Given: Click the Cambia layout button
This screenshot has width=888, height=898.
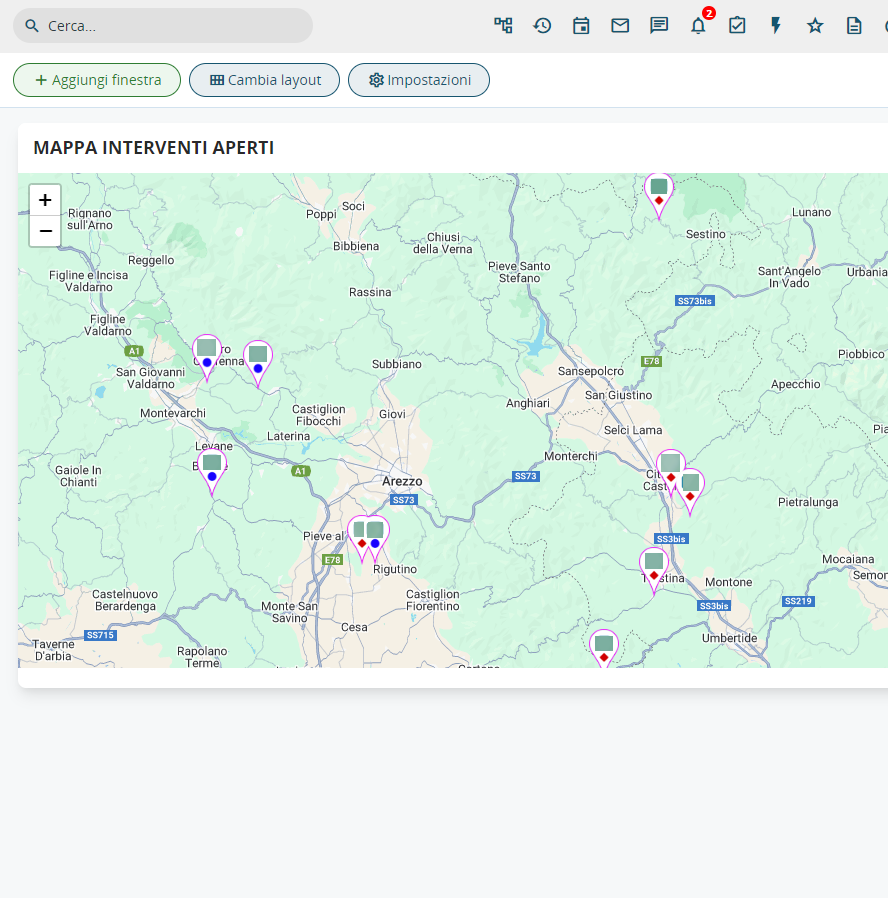Looking at the screenshot, I should point(265,80).
